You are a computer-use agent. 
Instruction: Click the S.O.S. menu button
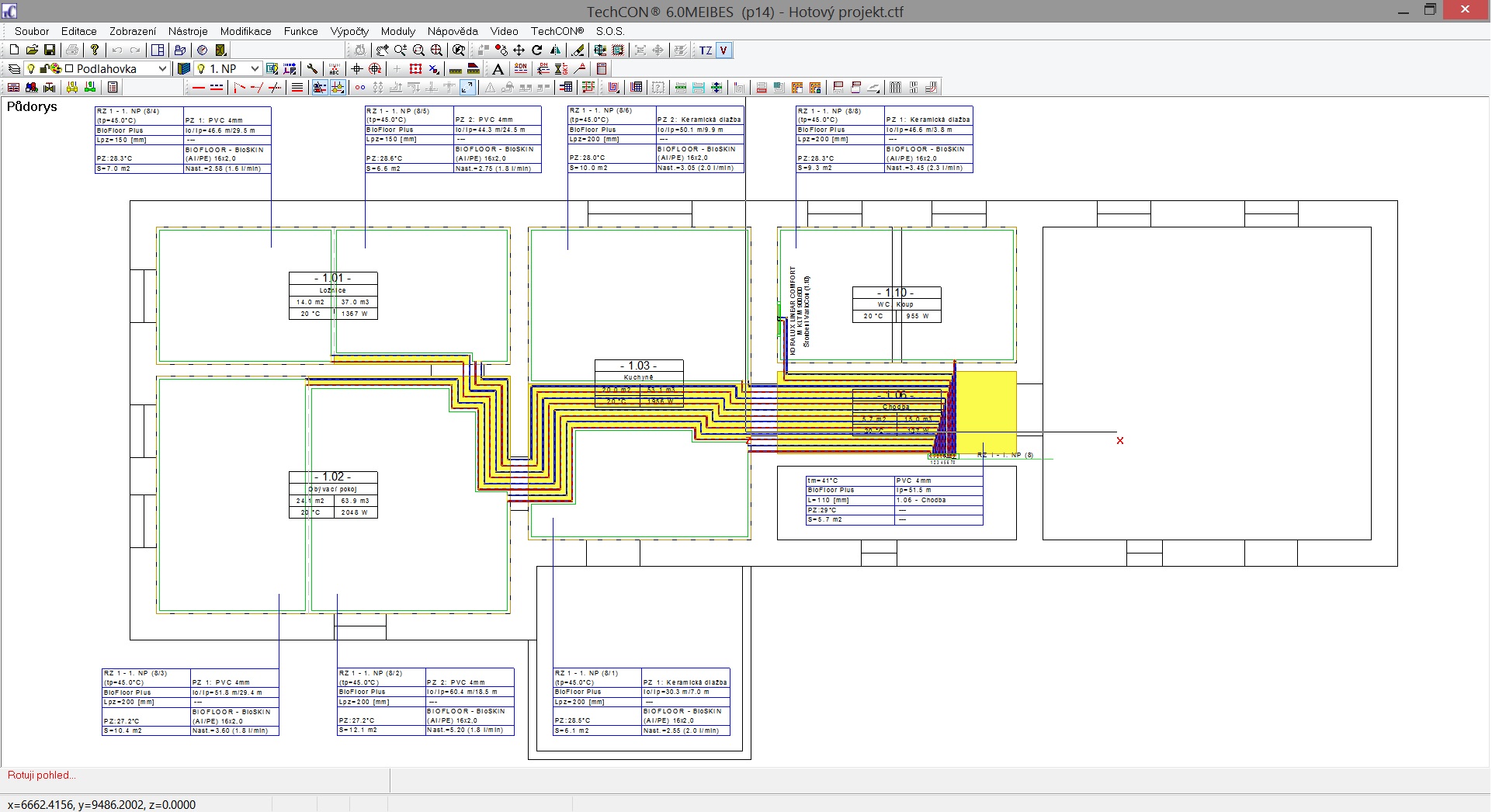[610, 31]
